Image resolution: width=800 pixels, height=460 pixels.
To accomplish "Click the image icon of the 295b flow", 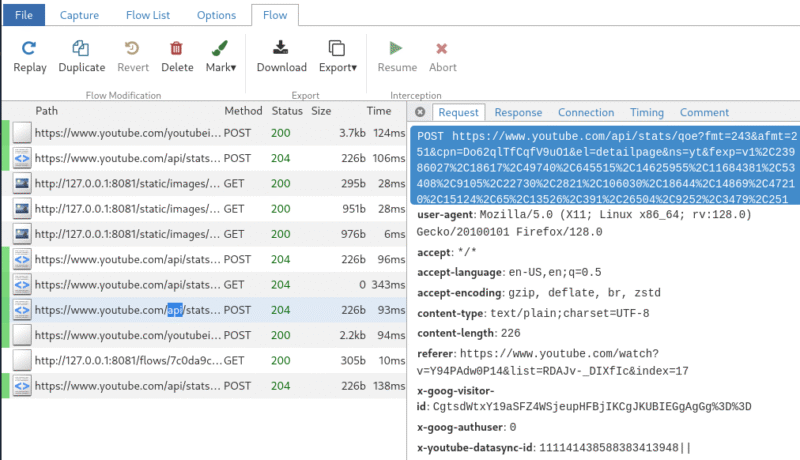I will pyautogui.click(x=22, y=183).
